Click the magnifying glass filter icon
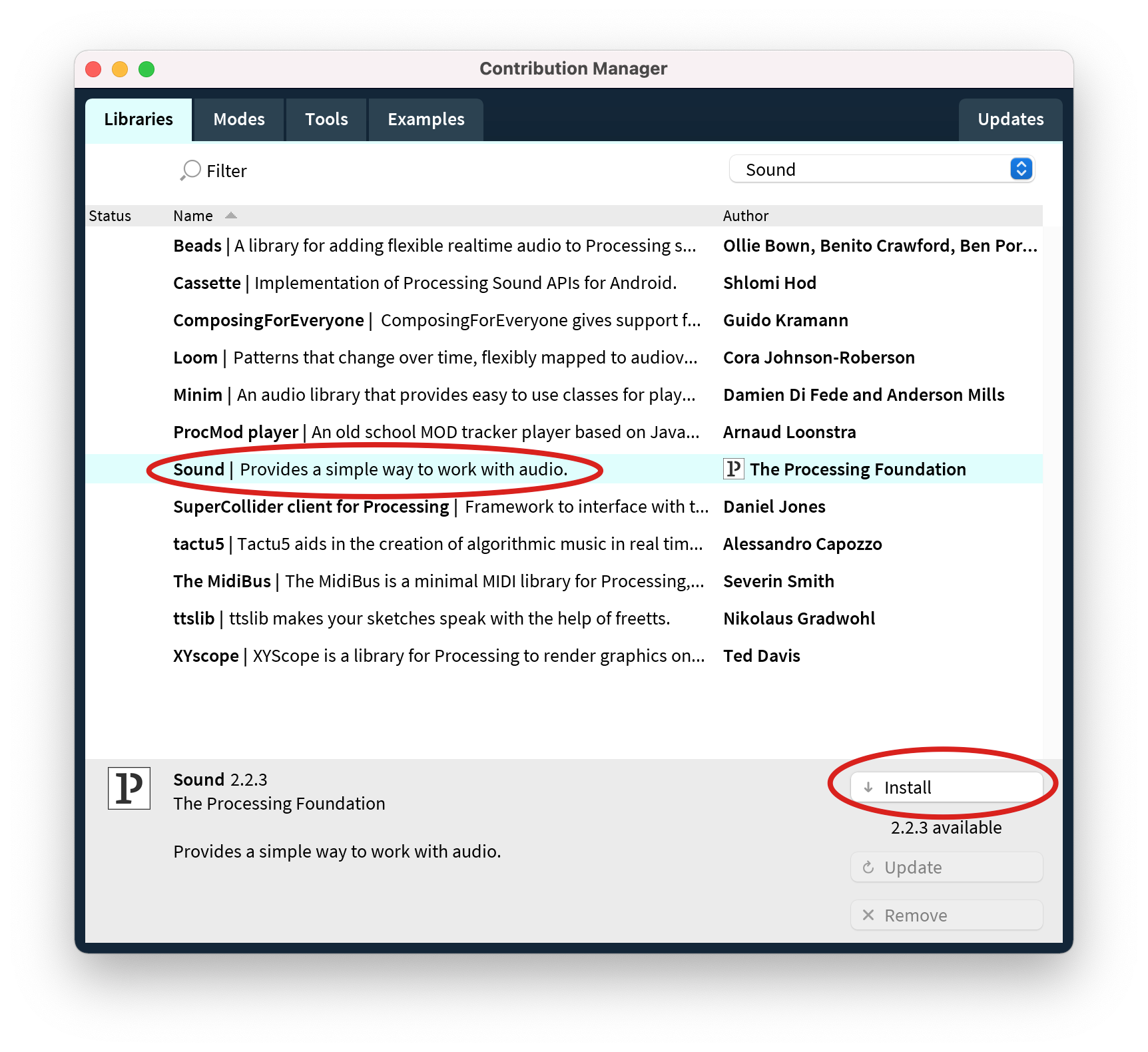The height and width of the screenshot is (1052, 1148). pyautogui.click(x=190, y=170)
